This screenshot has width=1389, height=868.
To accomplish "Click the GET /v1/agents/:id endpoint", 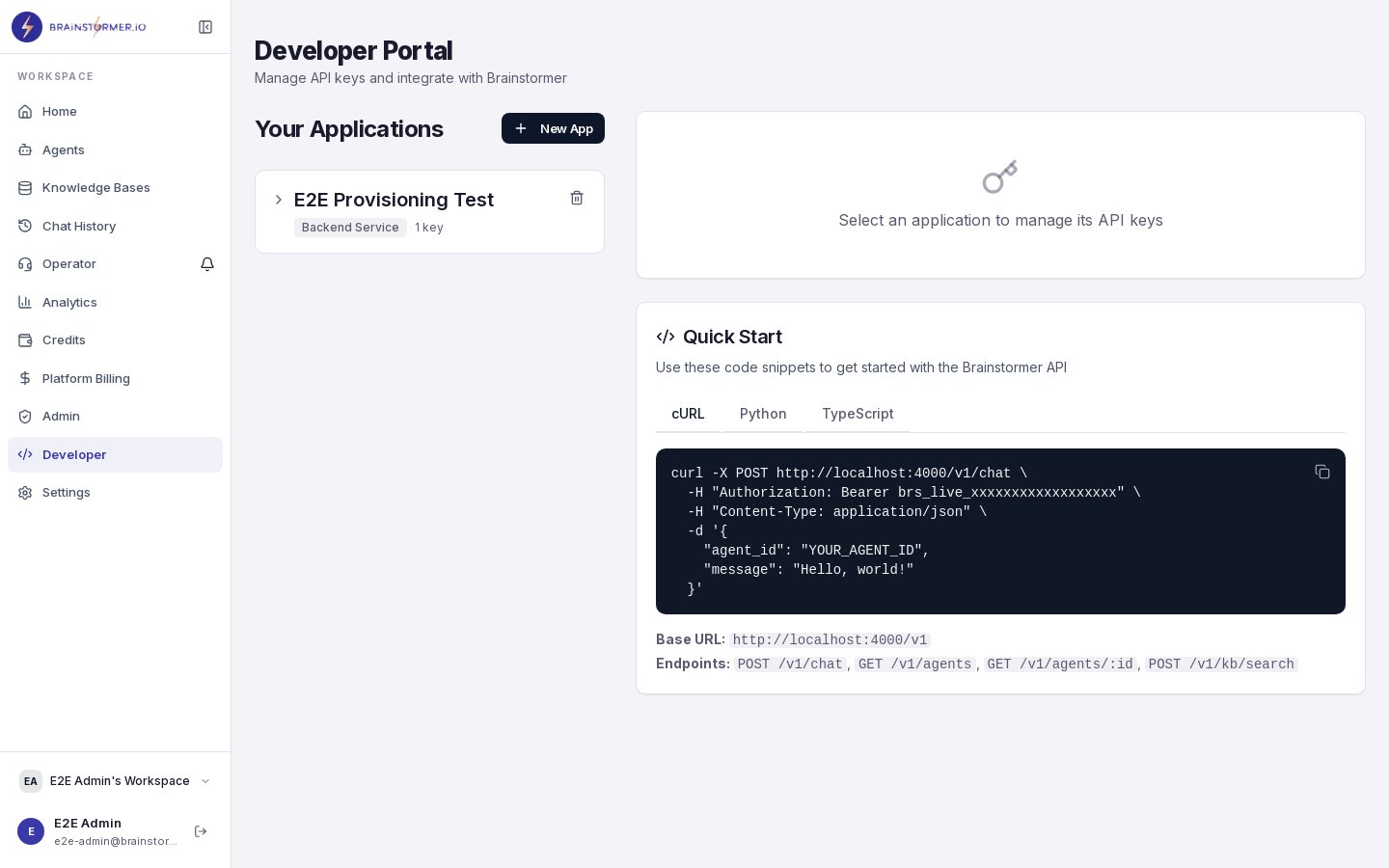I will coord(1060,665).
